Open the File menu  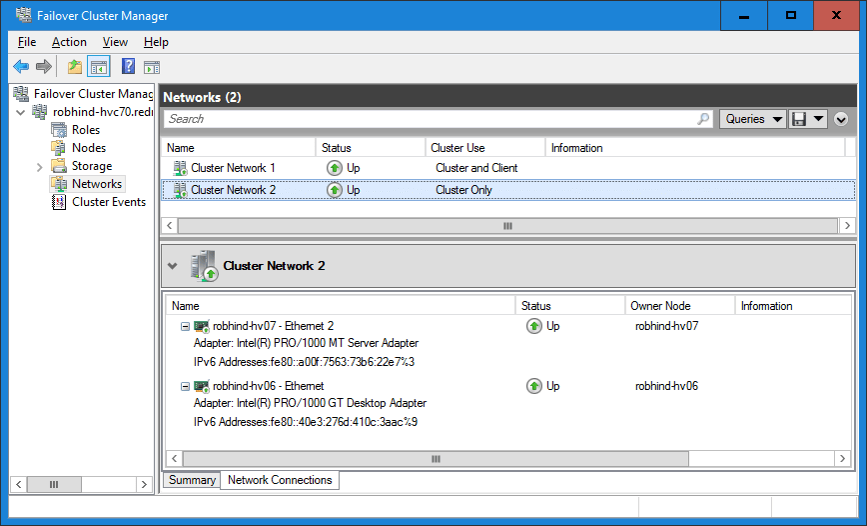(x=27, y=42)
